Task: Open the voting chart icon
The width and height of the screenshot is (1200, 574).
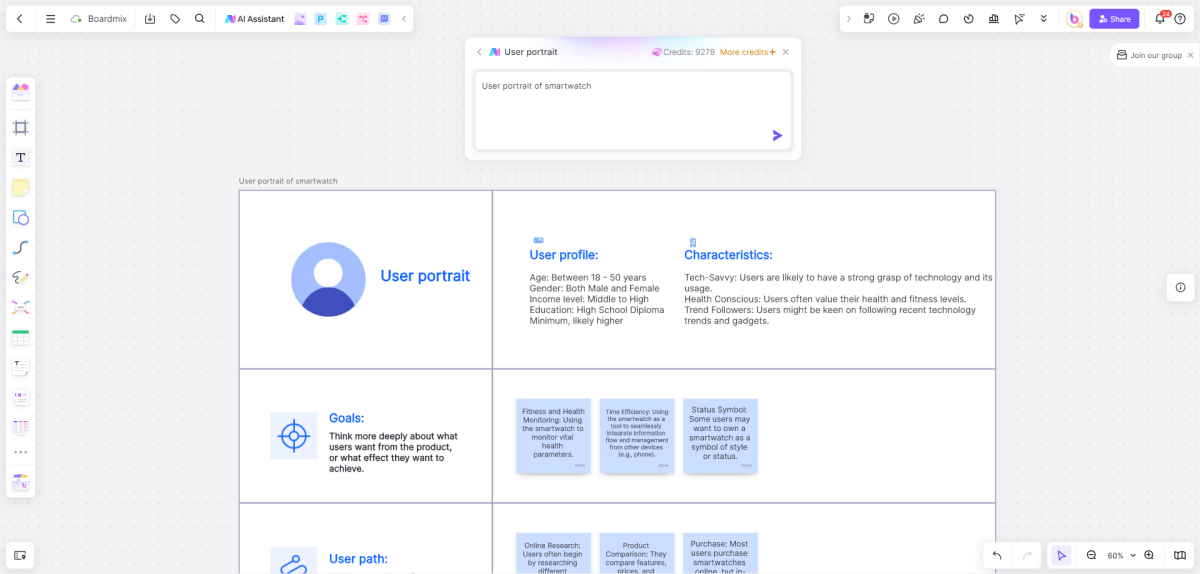Action: coord(993,19)
